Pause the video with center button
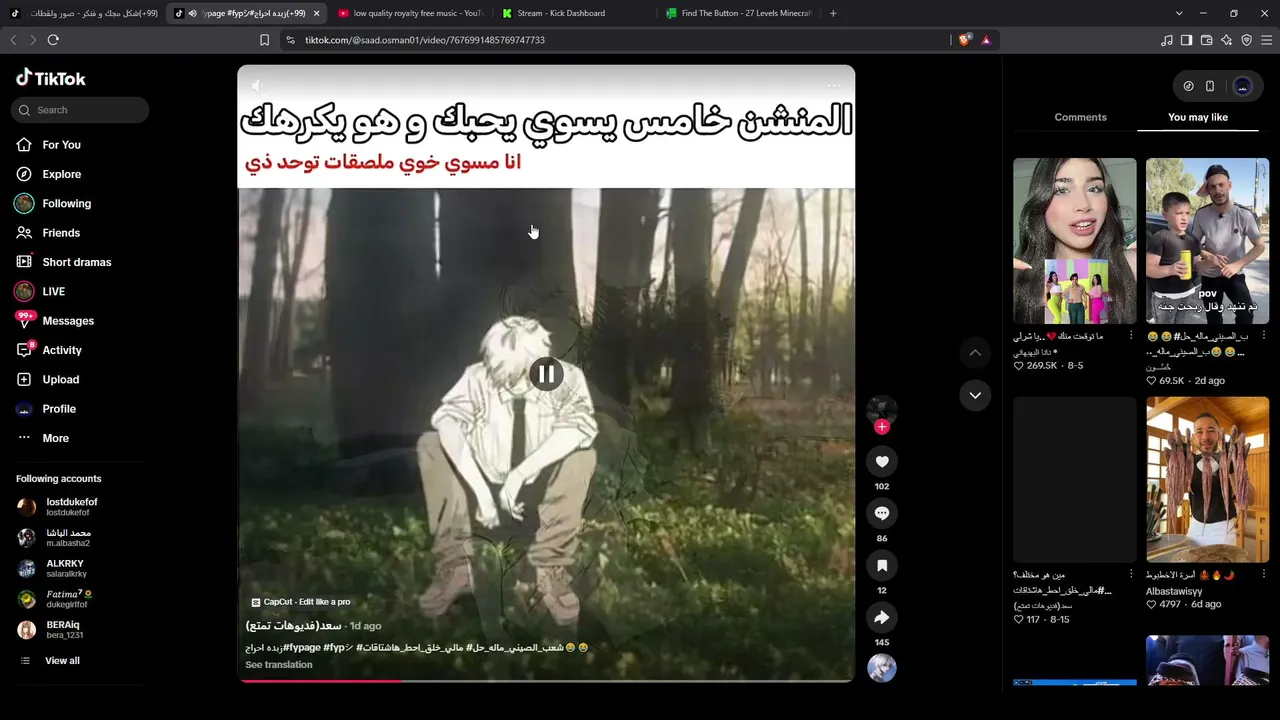The image size is (1280, 720). pyautogui.click(x=546, y=374)
